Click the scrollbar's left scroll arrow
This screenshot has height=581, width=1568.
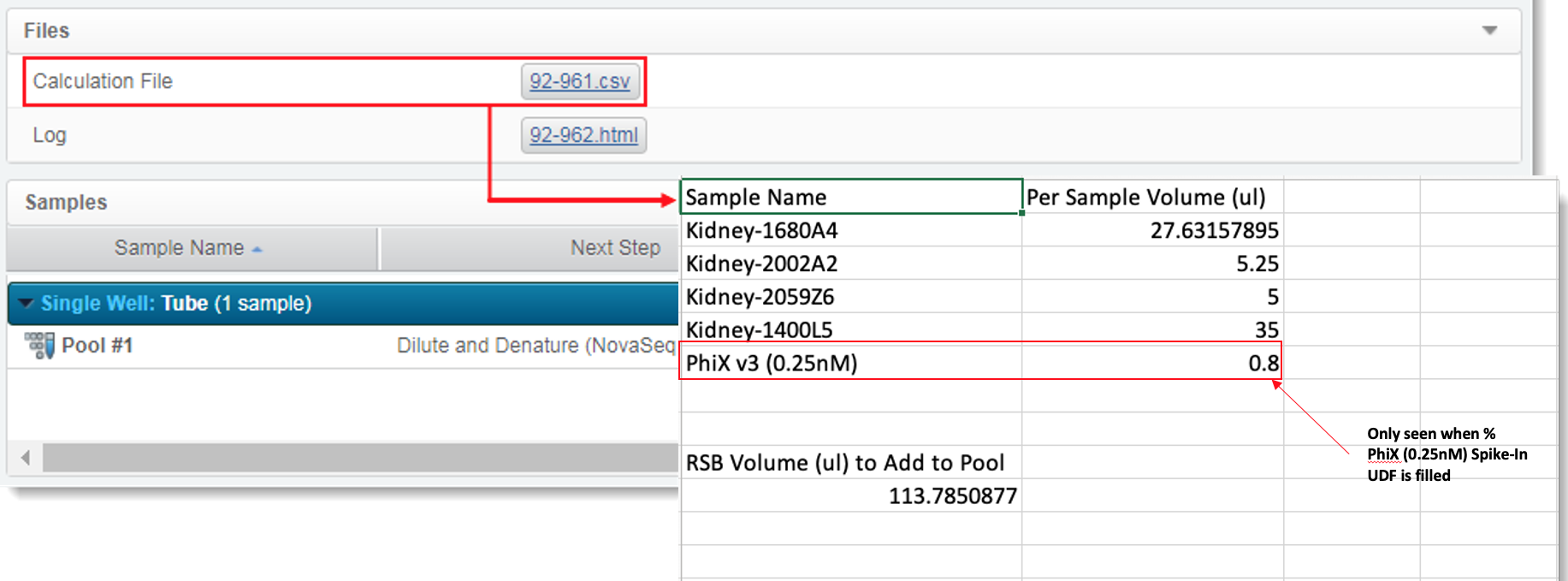(26, 458)
